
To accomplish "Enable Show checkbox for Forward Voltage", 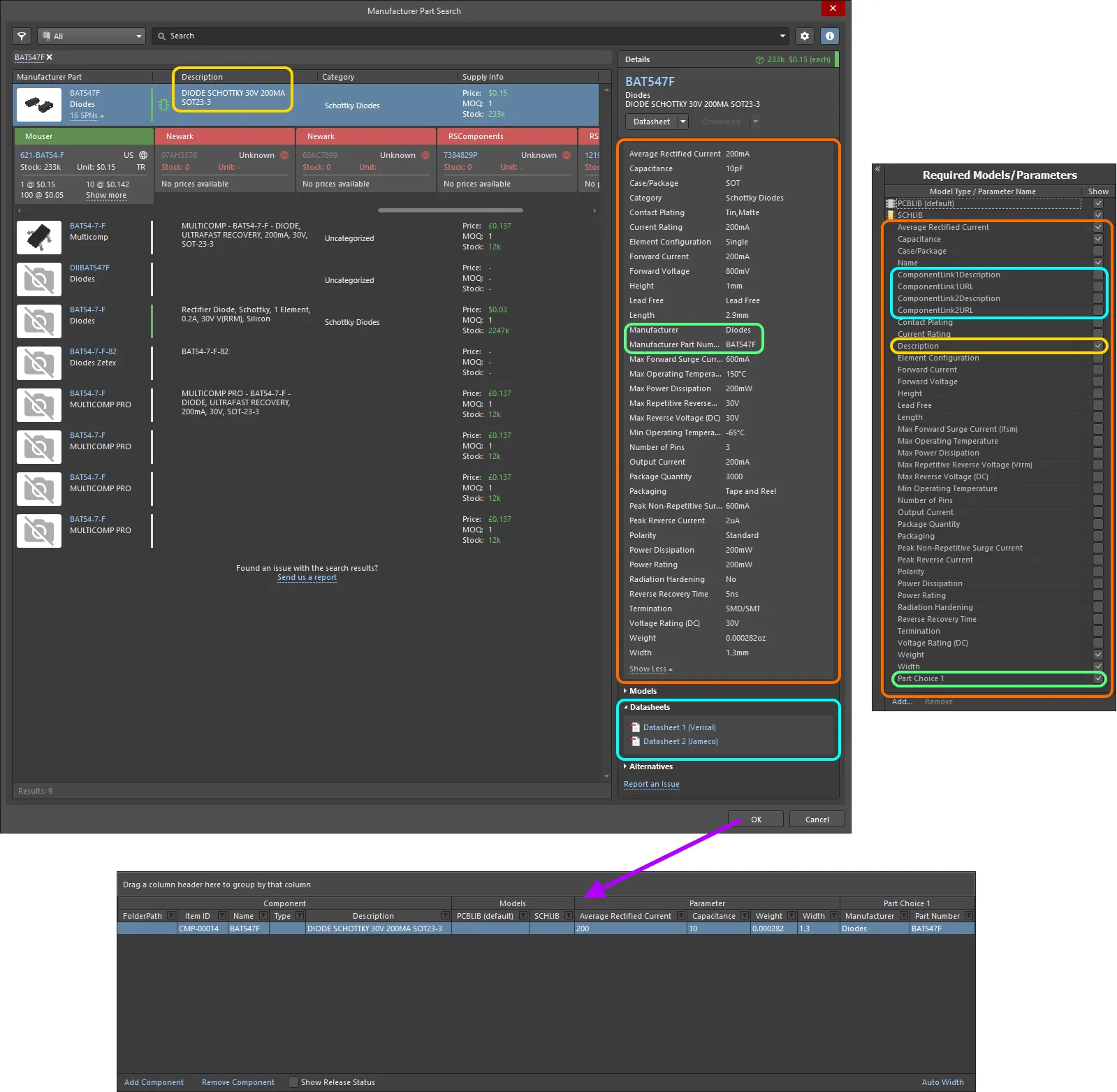I will (1098, 381).
